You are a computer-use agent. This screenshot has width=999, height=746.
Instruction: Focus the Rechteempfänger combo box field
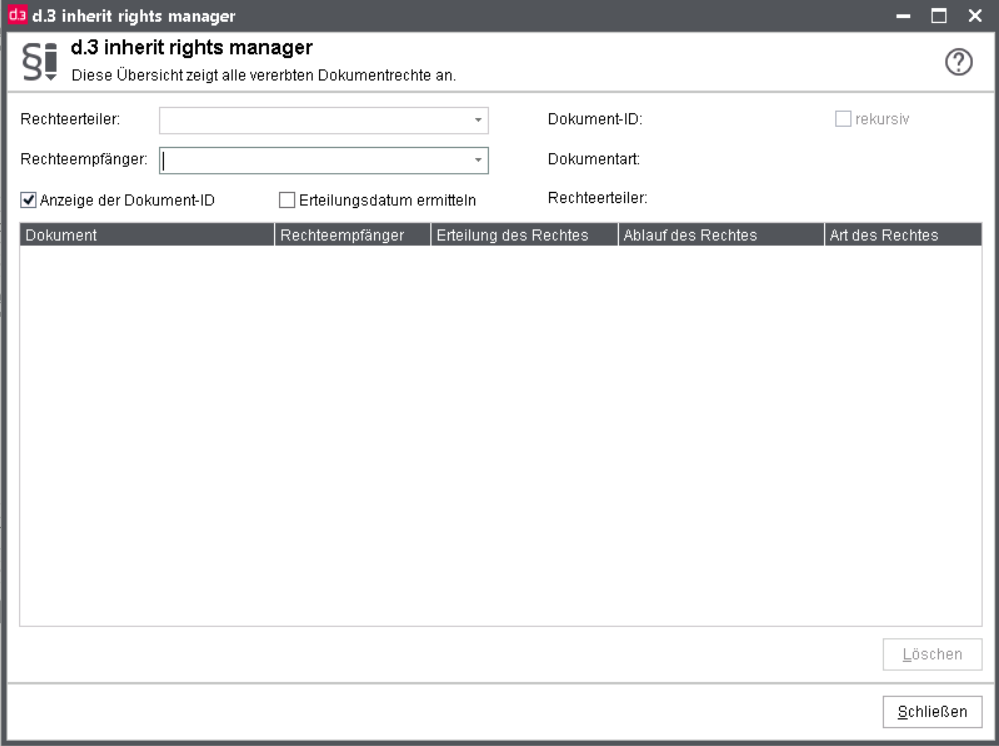pos(324,161)
